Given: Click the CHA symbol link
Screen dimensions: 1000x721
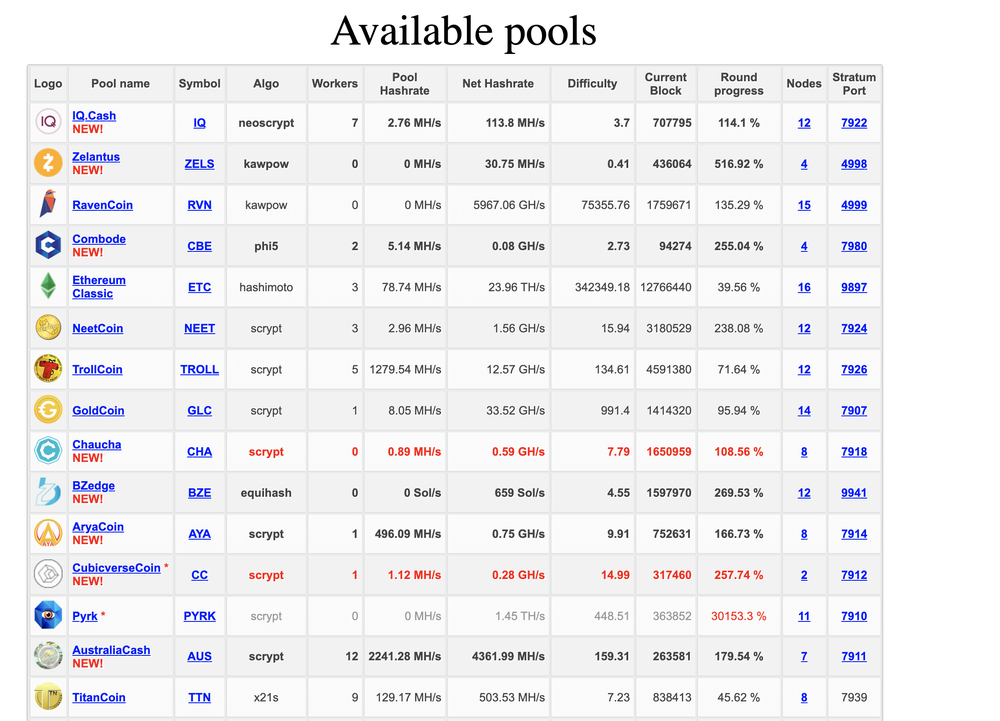Looking at the screenshot, I should click(x=200, y=452).
